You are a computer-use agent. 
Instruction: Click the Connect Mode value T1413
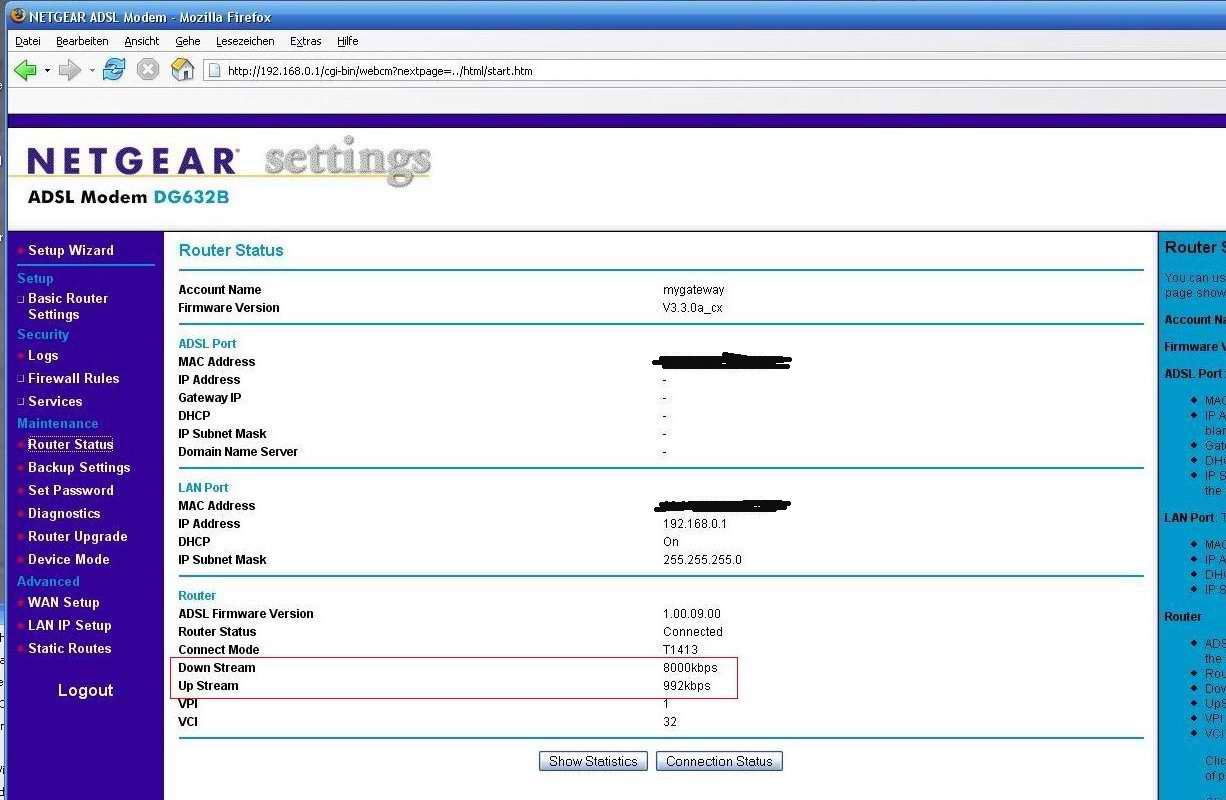680,650
